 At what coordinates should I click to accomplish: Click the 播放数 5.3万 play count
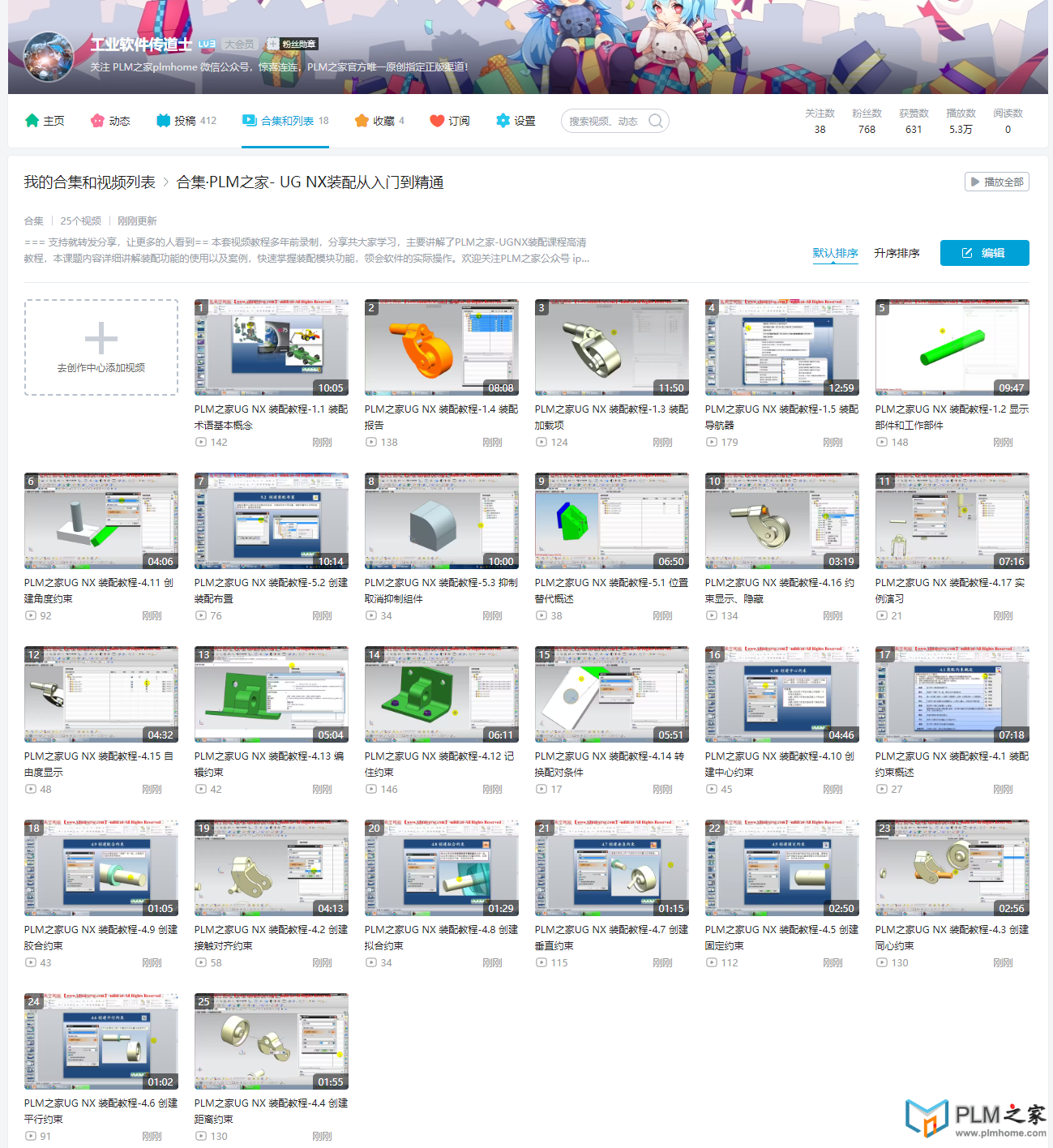tap(961, 121)
